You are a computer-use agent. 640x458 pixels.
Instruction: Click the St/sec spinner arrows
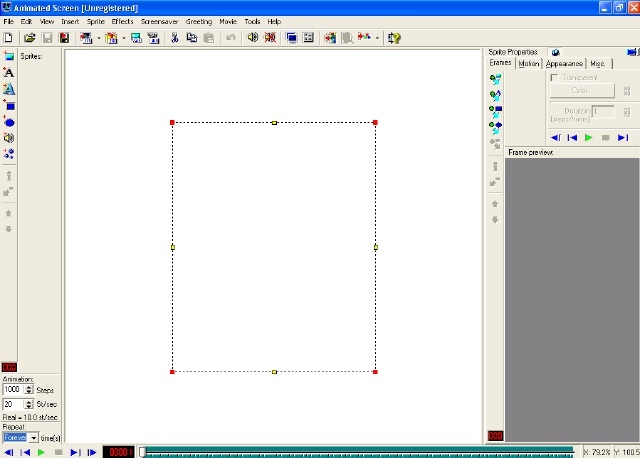pos(29,404)
